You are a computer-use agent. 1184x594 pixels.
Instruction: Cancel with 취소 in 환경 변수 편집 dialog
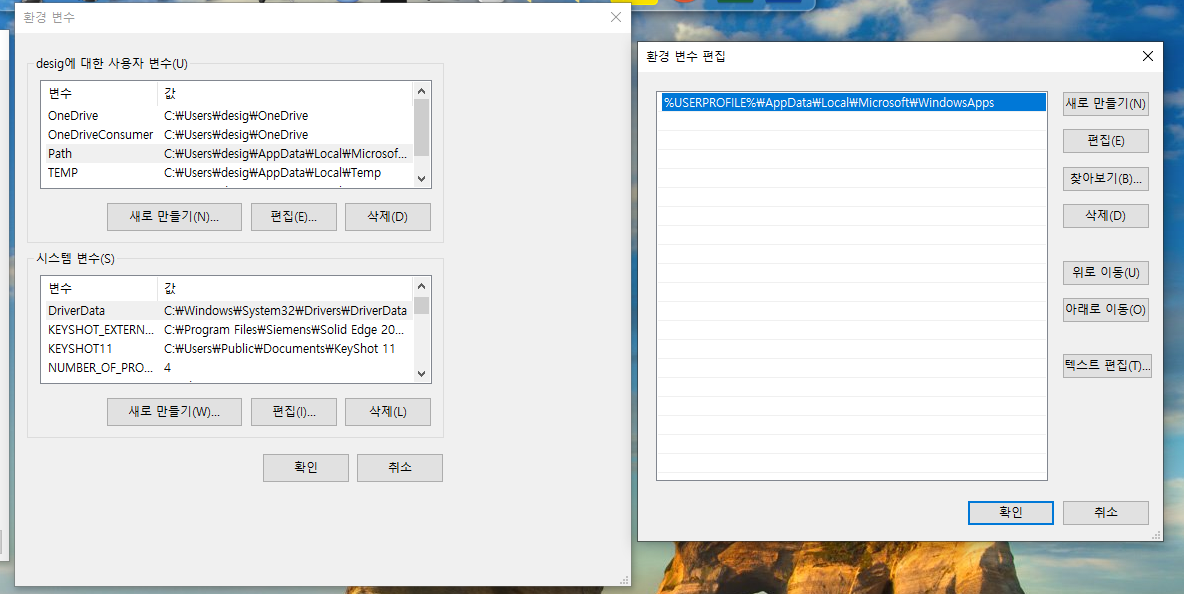pyautogui.click(x=1105, y=512)
